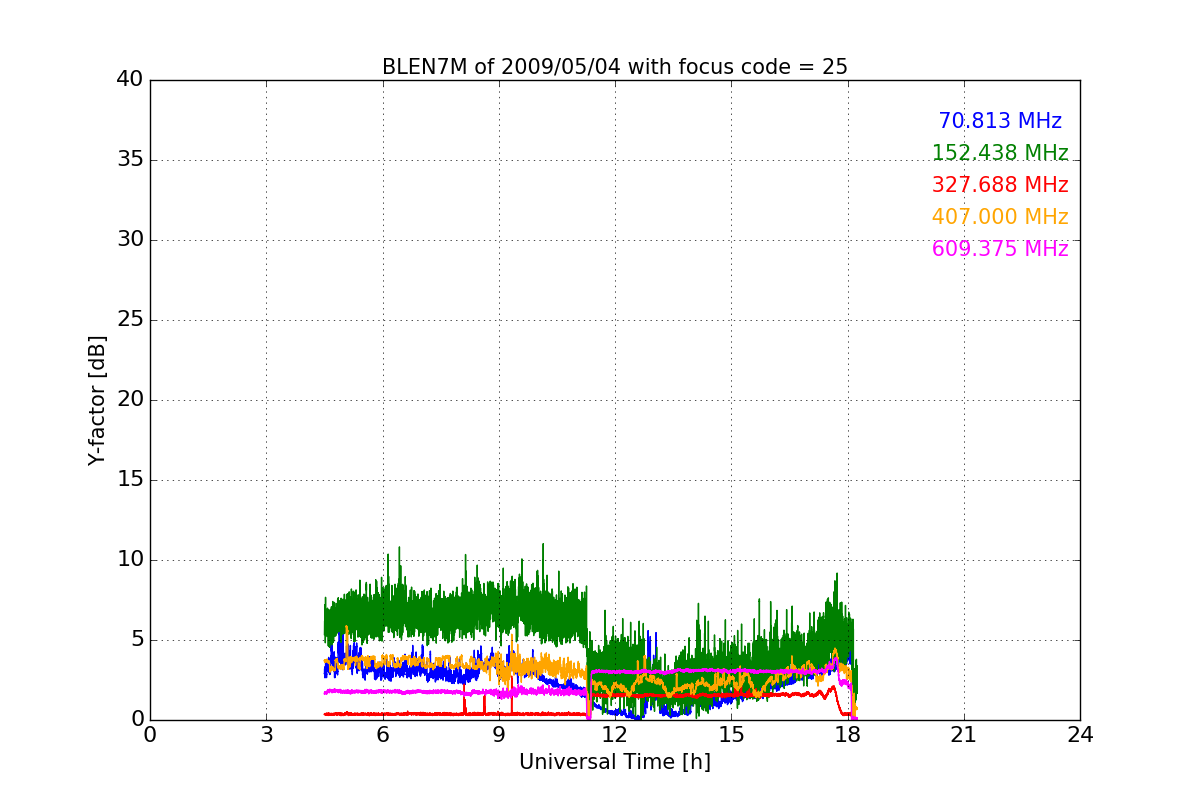The width and height of the screenshot is (1200, 800).
Task: Click the x-axis tick value 18
Action: pos(848,735)
